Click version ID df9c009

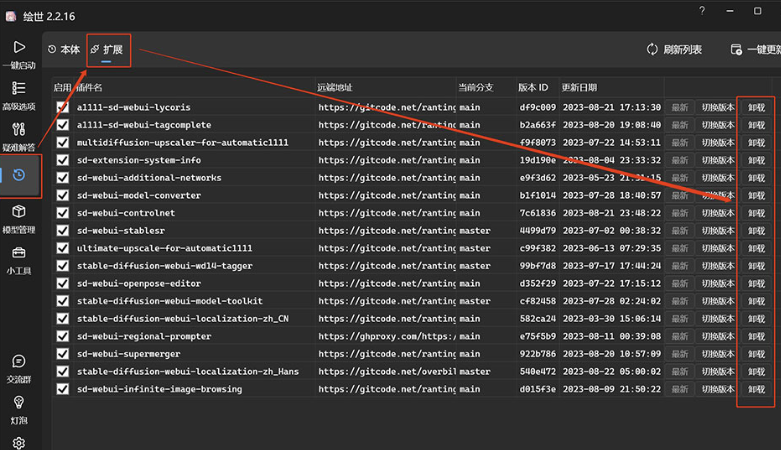(537, 107)
